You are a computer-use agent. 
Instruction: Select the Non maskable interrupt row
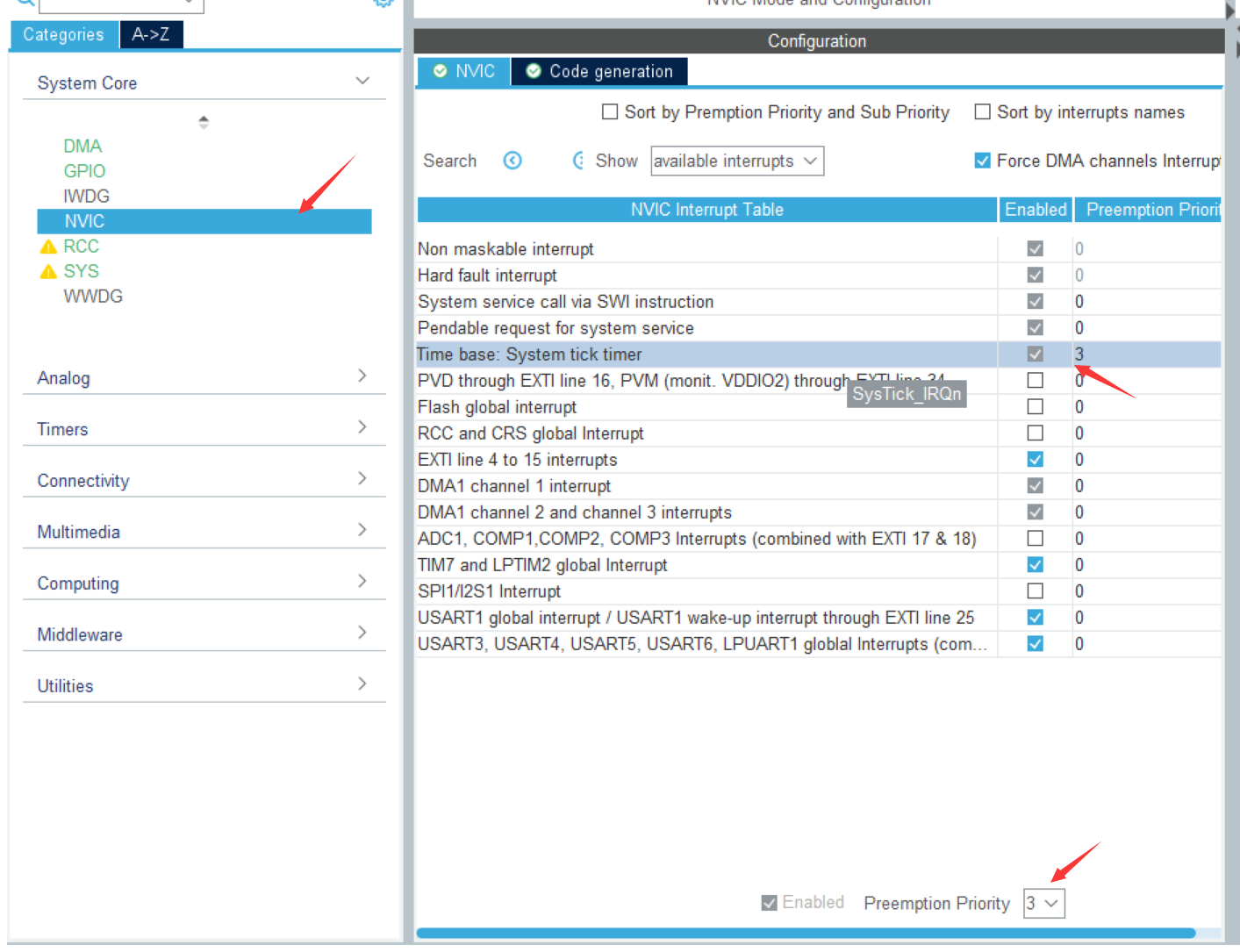point(819,249)
